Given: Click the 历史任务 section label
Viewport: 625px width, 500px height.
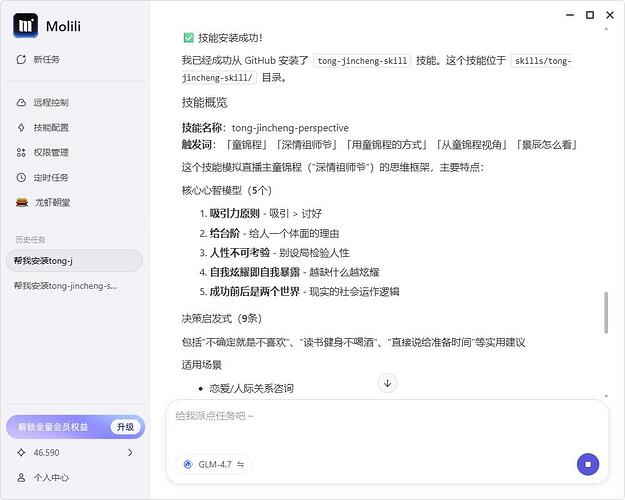Looking at the screenshot, I should click(30, 240).
